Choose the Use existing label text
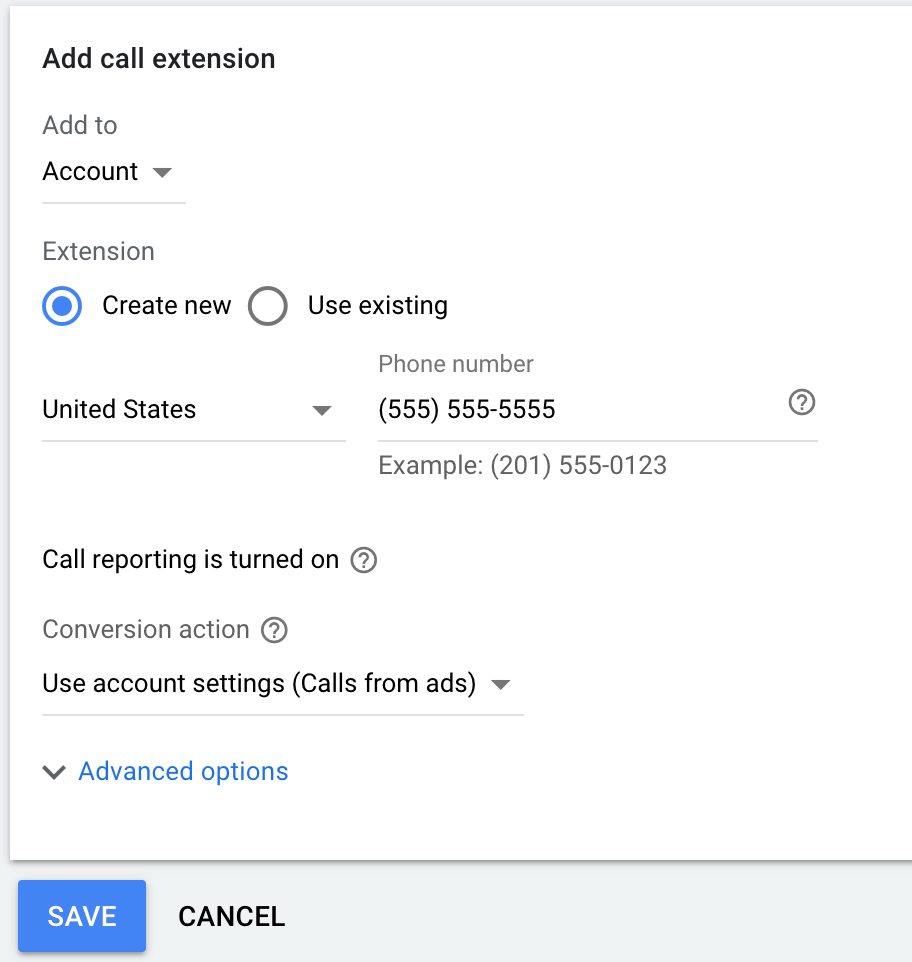912x962 pixels. (378, 305)
